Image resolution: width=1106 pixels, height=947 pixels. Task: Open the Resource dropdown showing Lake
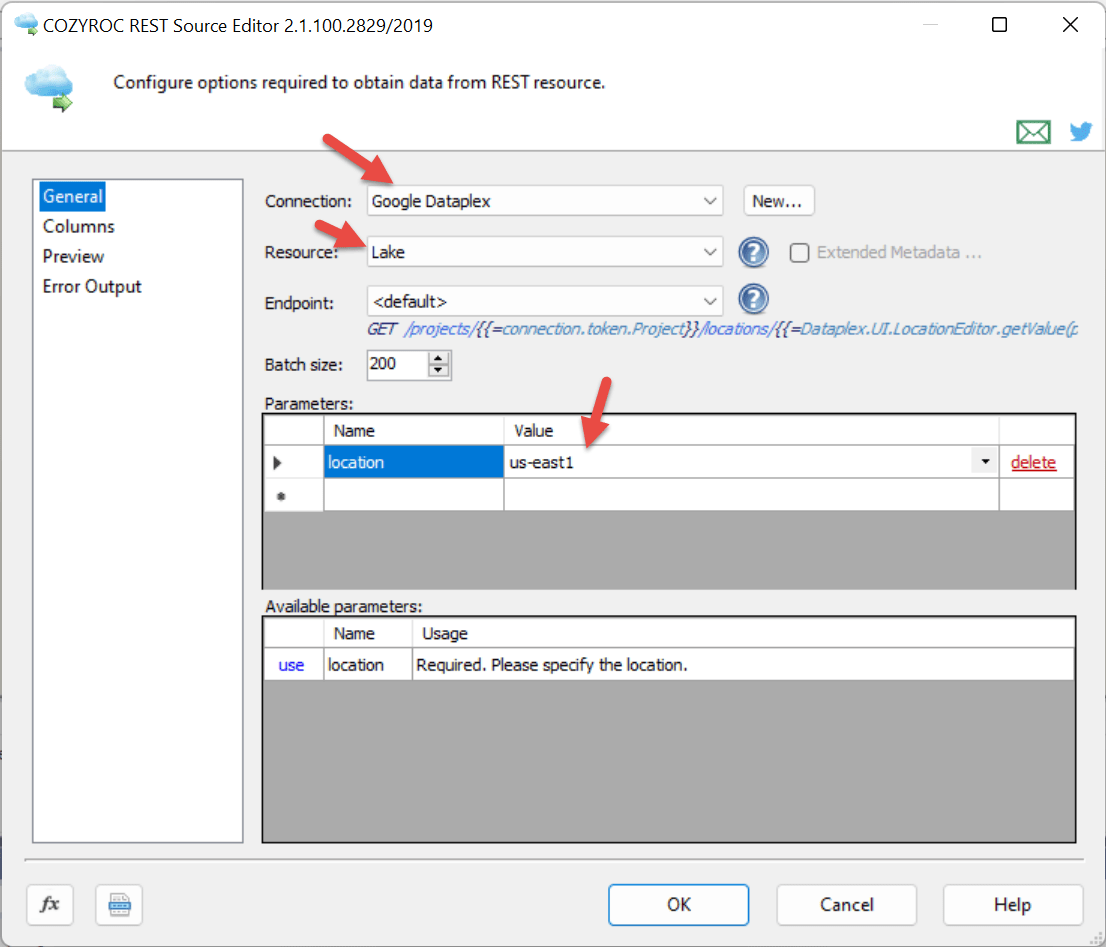point(710,252)
